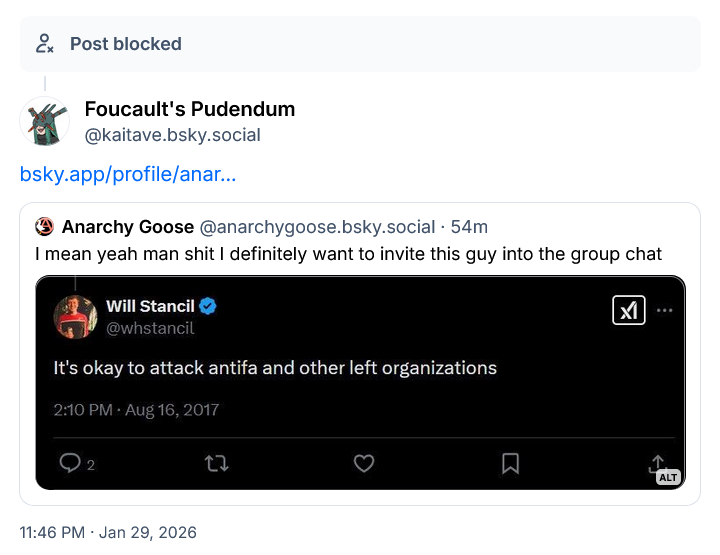Open the @kaitave.bsky.social handle

tap(172, 135)
